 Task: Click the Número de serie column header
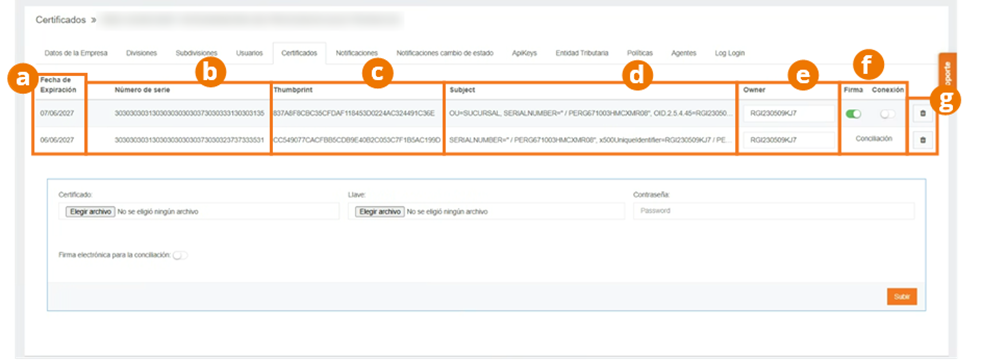pos(142,90)
